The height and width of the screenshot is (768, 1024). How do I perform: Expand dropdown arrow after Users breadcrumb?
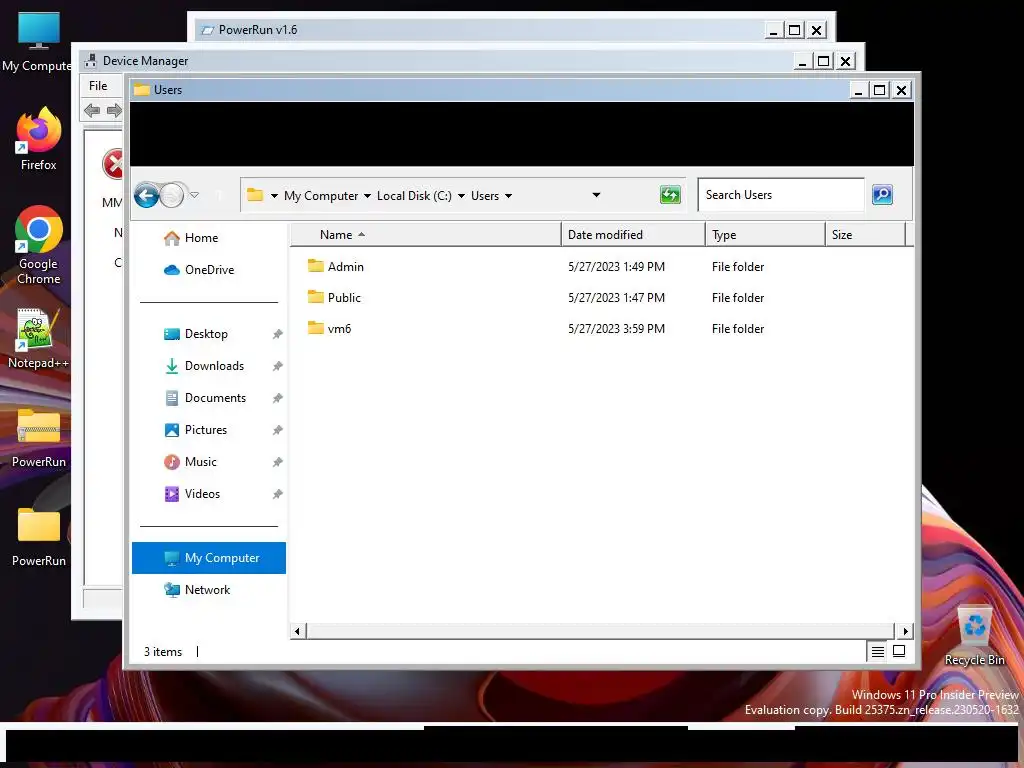508,196
